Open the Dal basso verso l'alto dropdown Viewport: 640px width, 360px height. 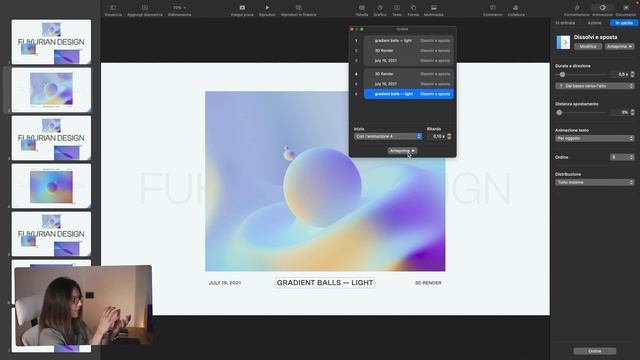point(595,86)
